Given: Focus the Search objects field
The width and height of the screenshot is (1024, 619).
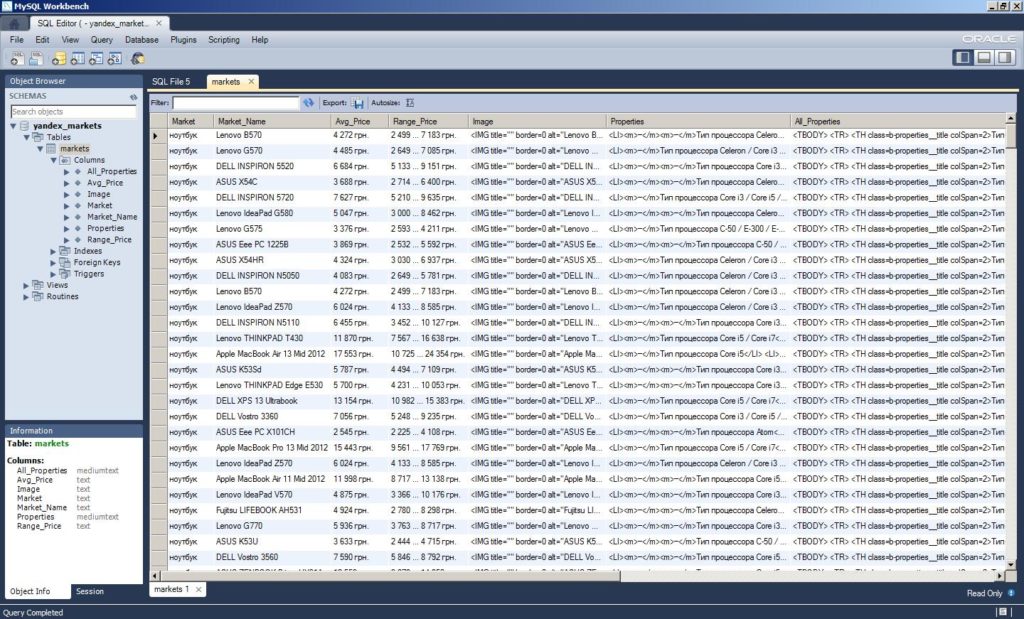Looking at the screenshot, I should tap(73, 112).
